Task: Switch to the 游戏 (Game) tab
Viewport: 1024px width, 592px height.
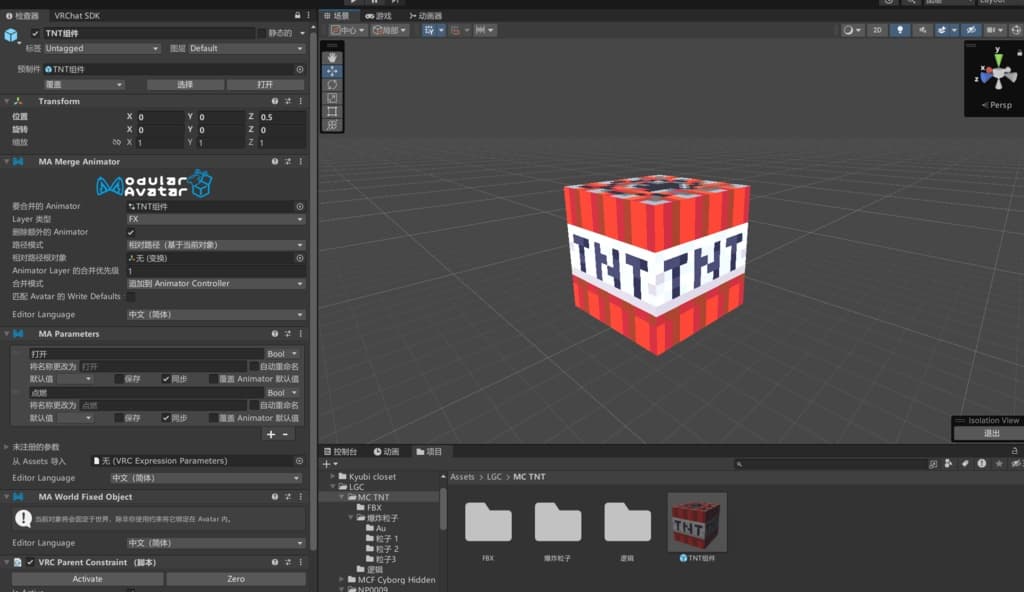Action: 378,16
